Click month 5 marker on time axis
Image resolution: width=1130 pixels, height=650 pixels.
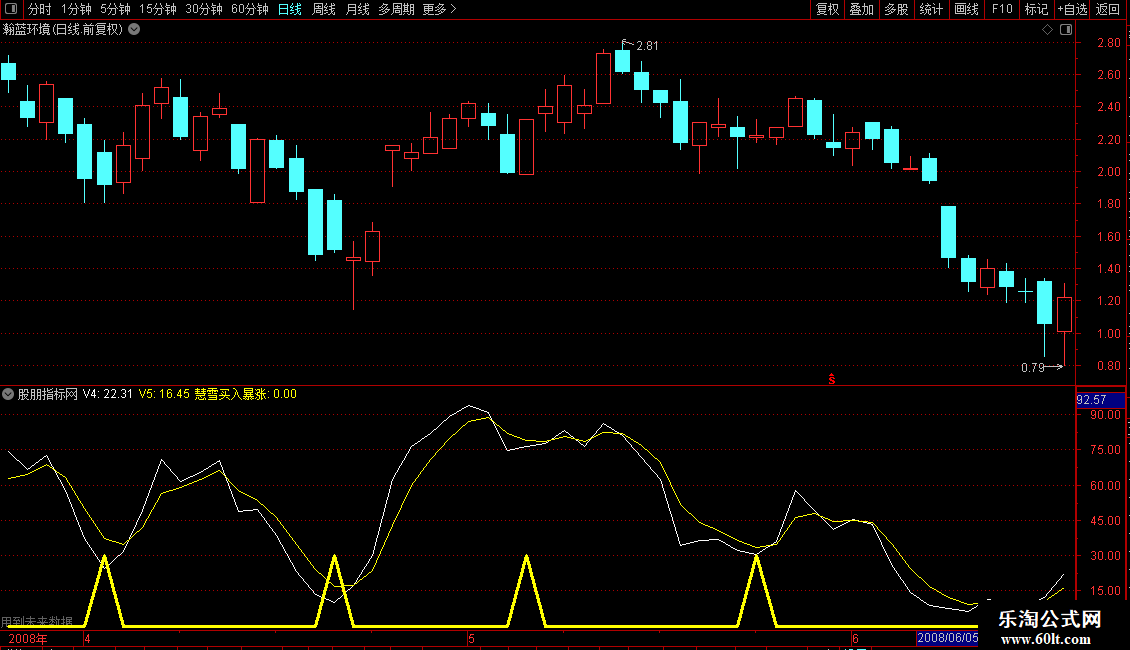coord(471,638)
